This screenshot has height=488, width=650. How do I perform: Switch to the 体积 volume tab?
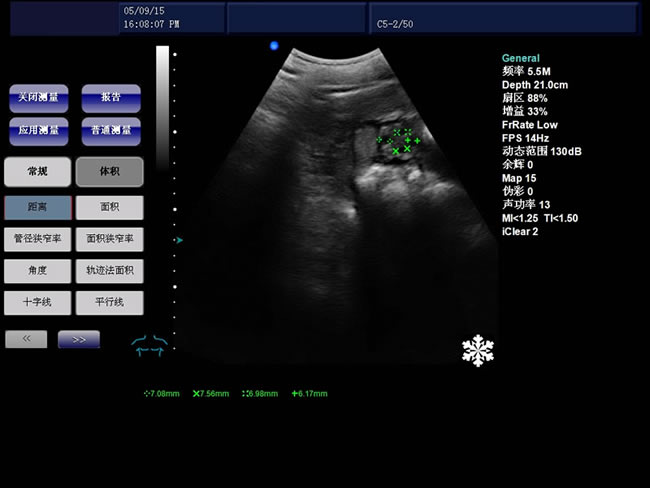coord(110,172)
